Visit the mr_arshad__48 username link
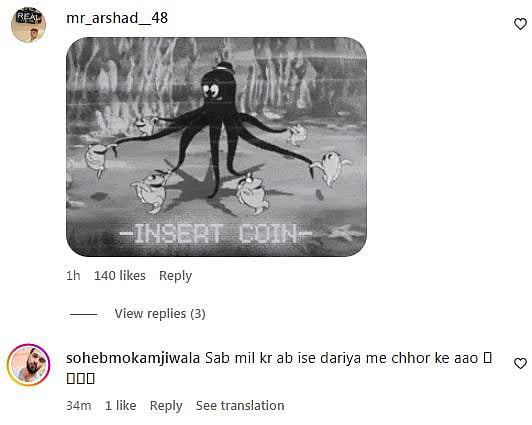 [x=117, y=18]
